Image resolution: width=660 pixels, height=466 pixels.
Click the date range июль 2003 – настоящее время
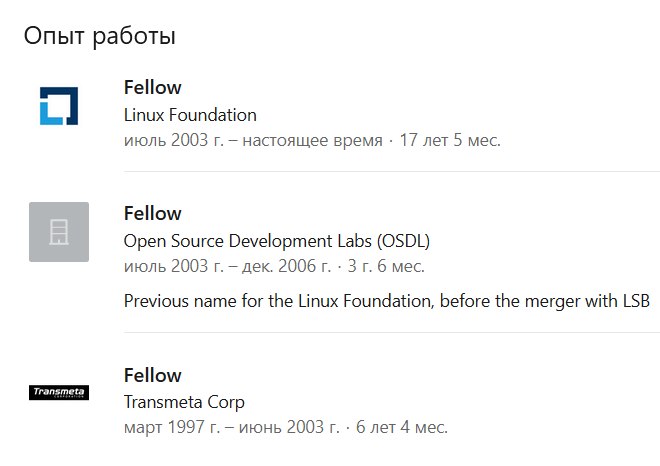point(253,140)
